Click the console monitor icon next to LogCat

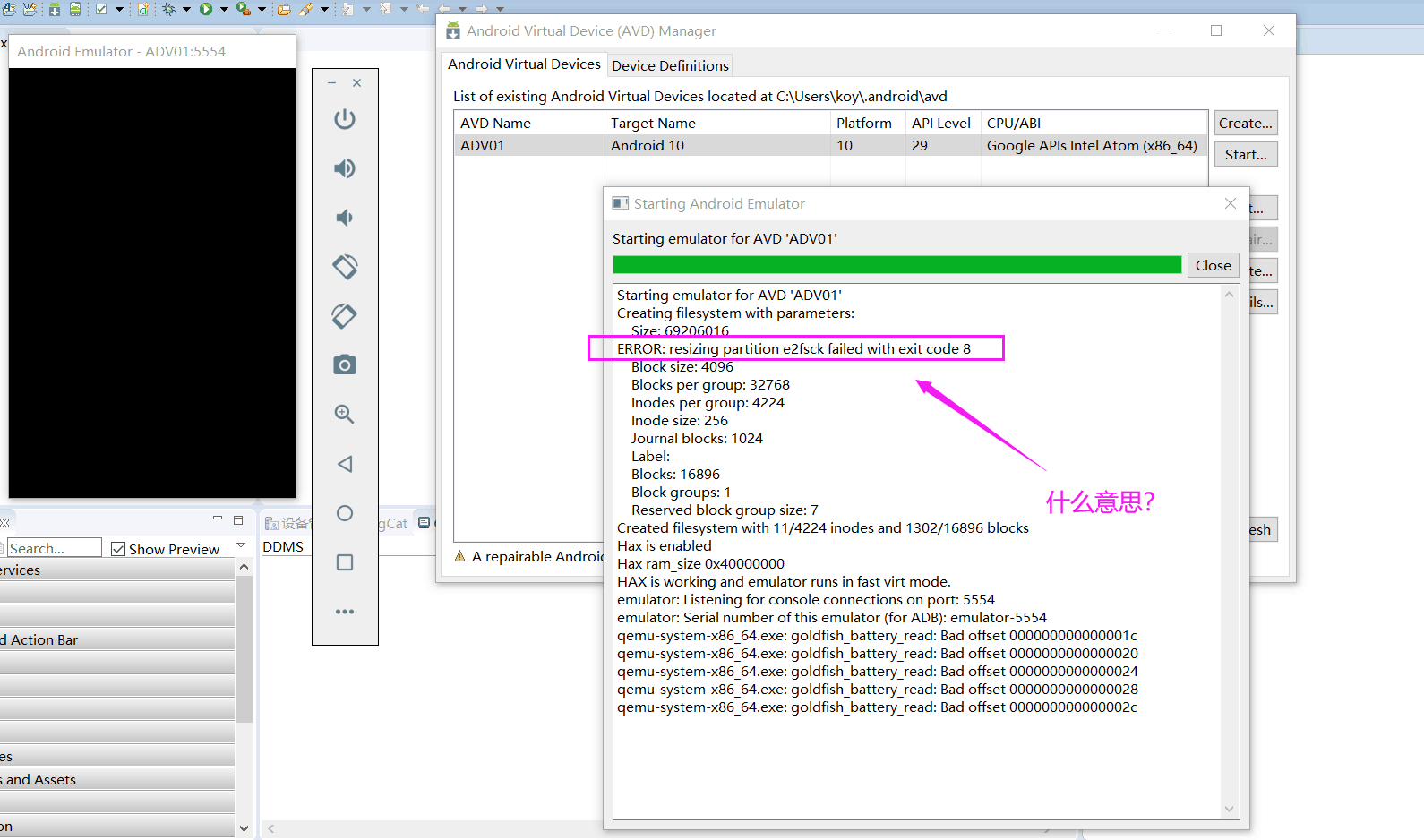(424, 523)
